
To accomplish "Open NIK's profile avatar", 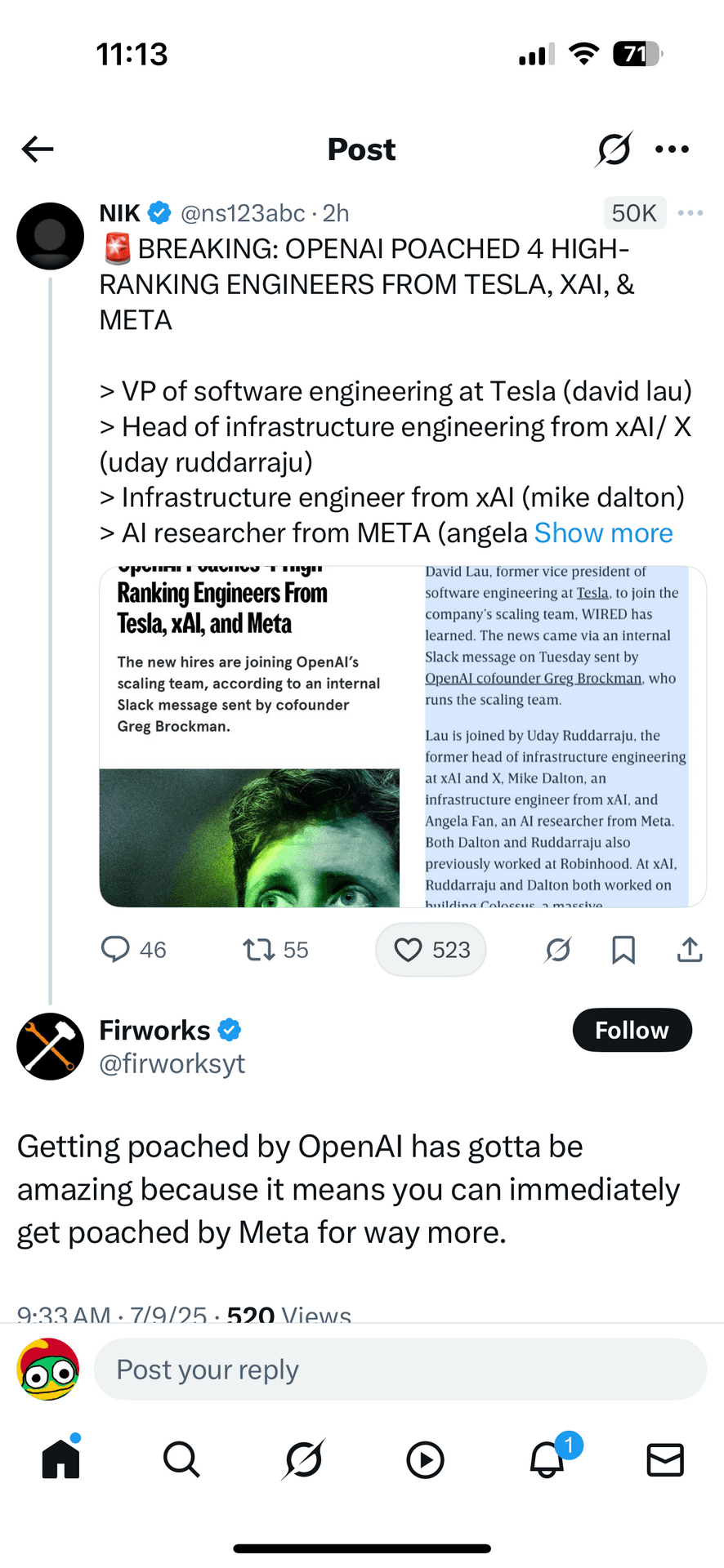I will tap(50, 236).
